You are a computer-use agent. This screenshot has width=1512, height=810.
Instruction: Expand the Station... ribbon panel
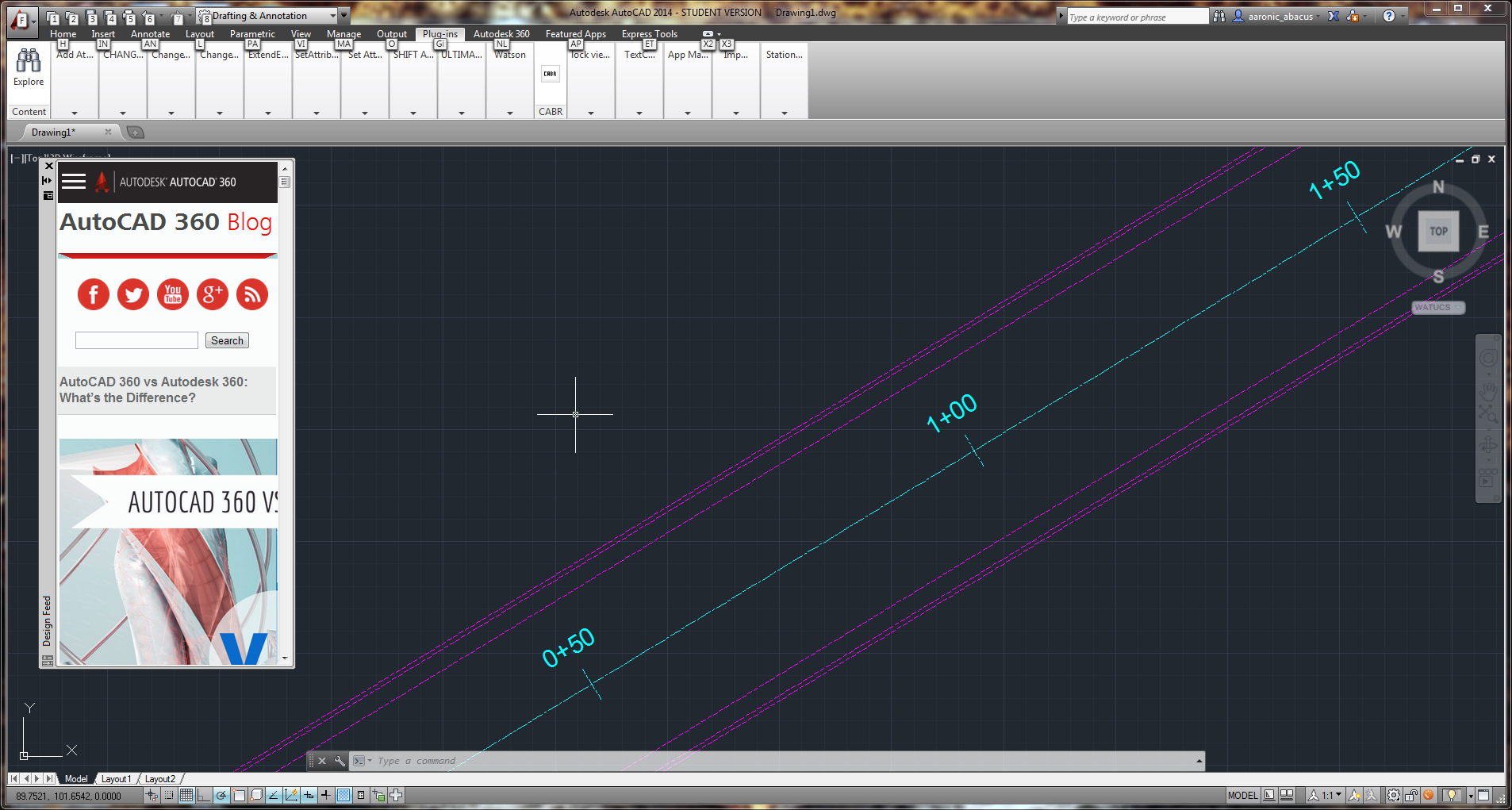coord(784,113)
